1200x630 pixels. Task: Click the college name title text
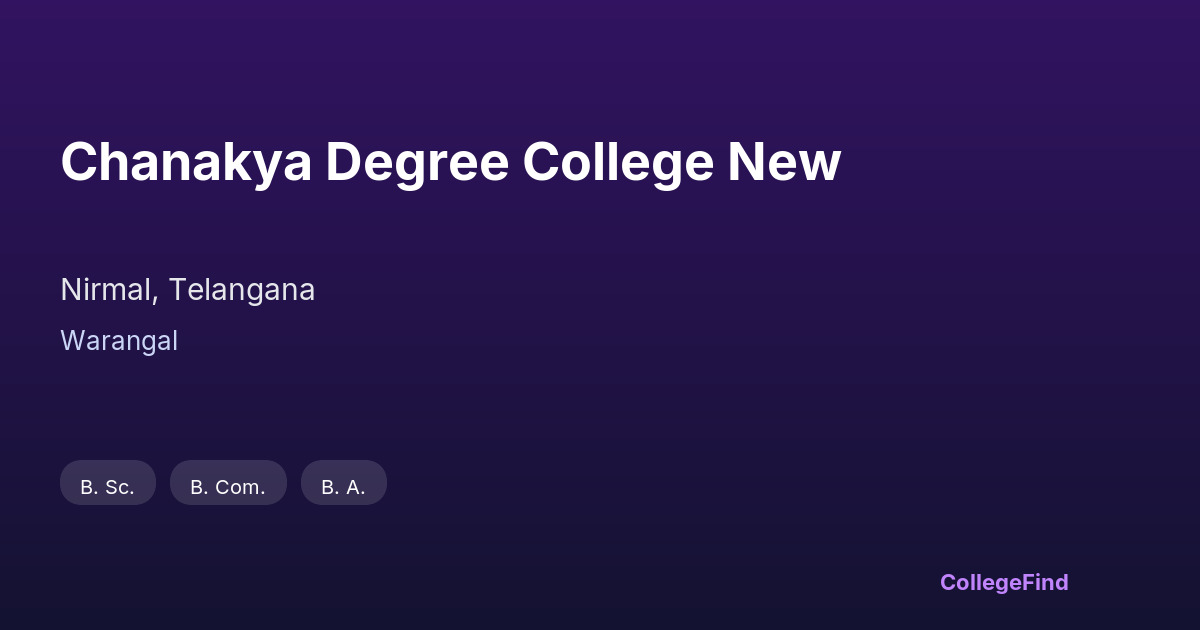coord(450,162)
